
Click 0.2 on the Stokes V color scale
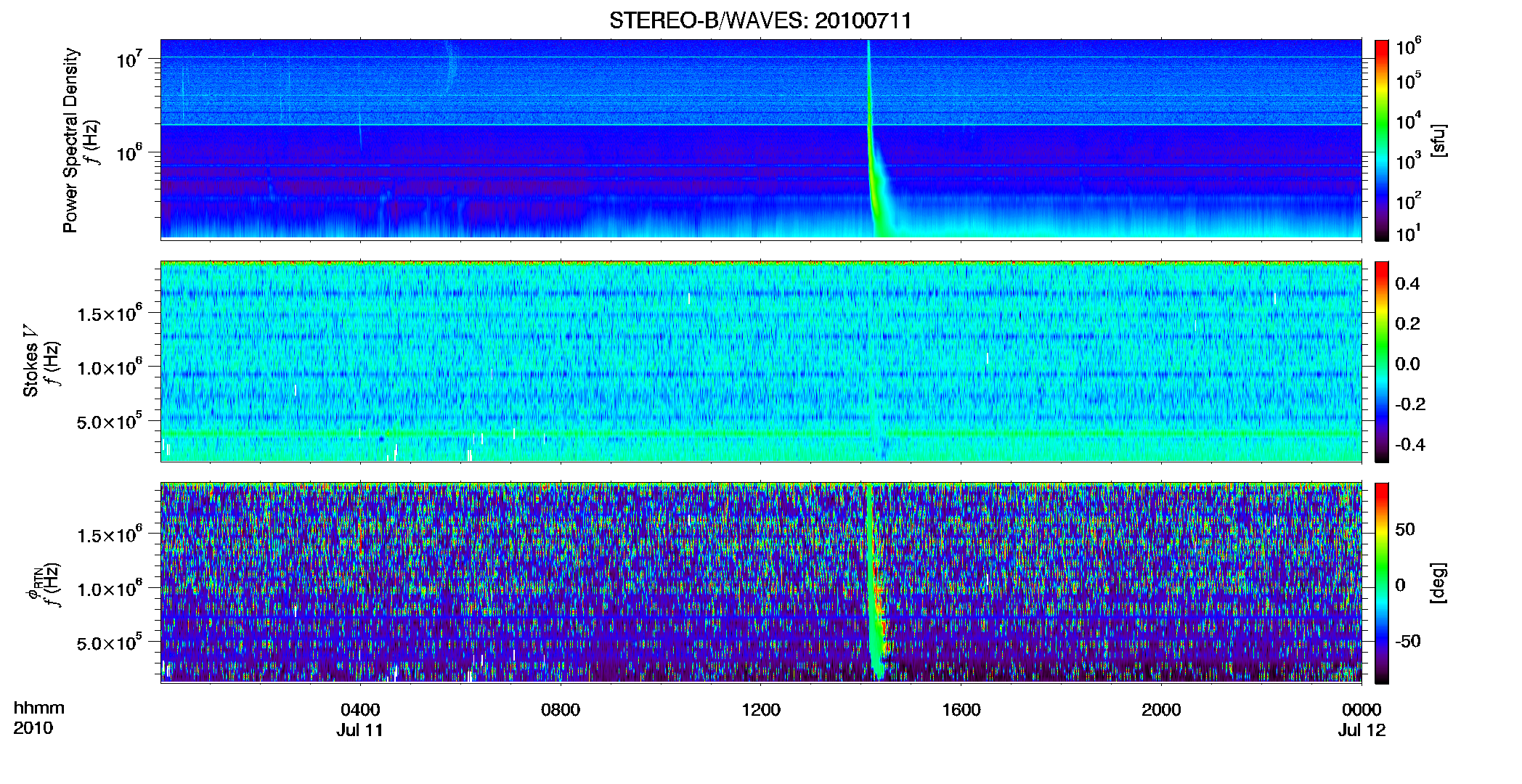1407,324
